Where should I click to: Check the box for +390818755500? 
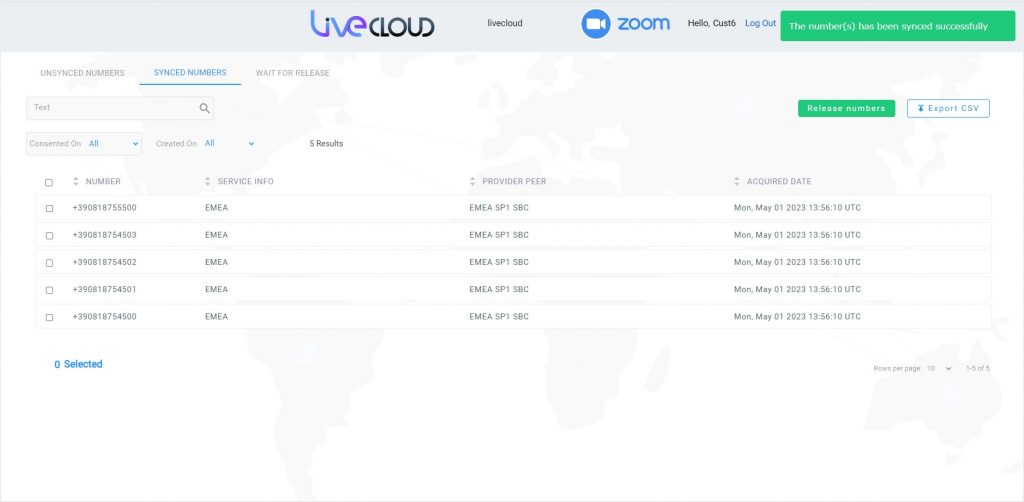(49, 208)
